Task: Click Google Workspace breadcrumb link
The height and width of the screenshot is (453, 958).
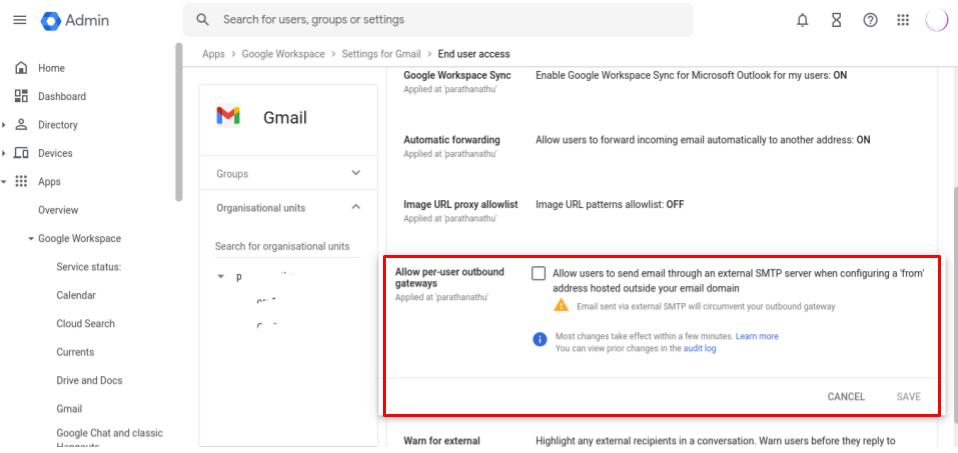Action: [283, 54]
